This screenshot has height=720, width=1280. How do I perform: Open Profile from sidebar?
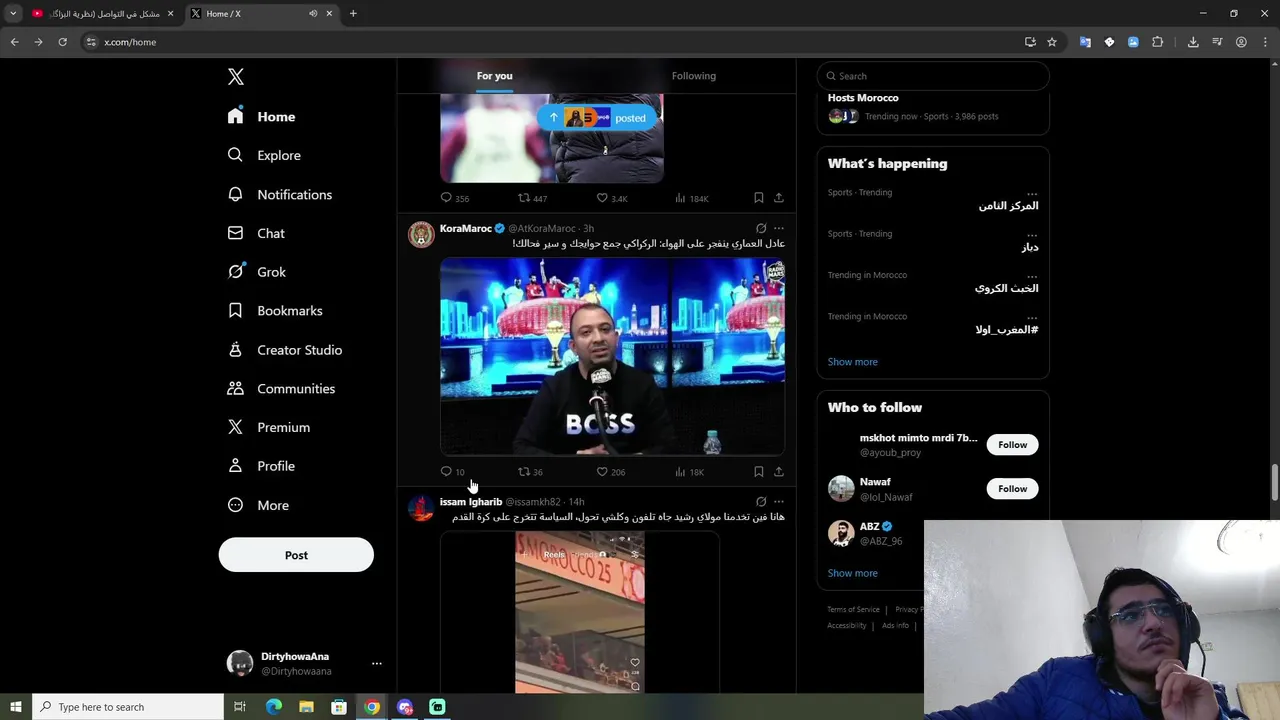pyautogui.click(x=261, y=466)
